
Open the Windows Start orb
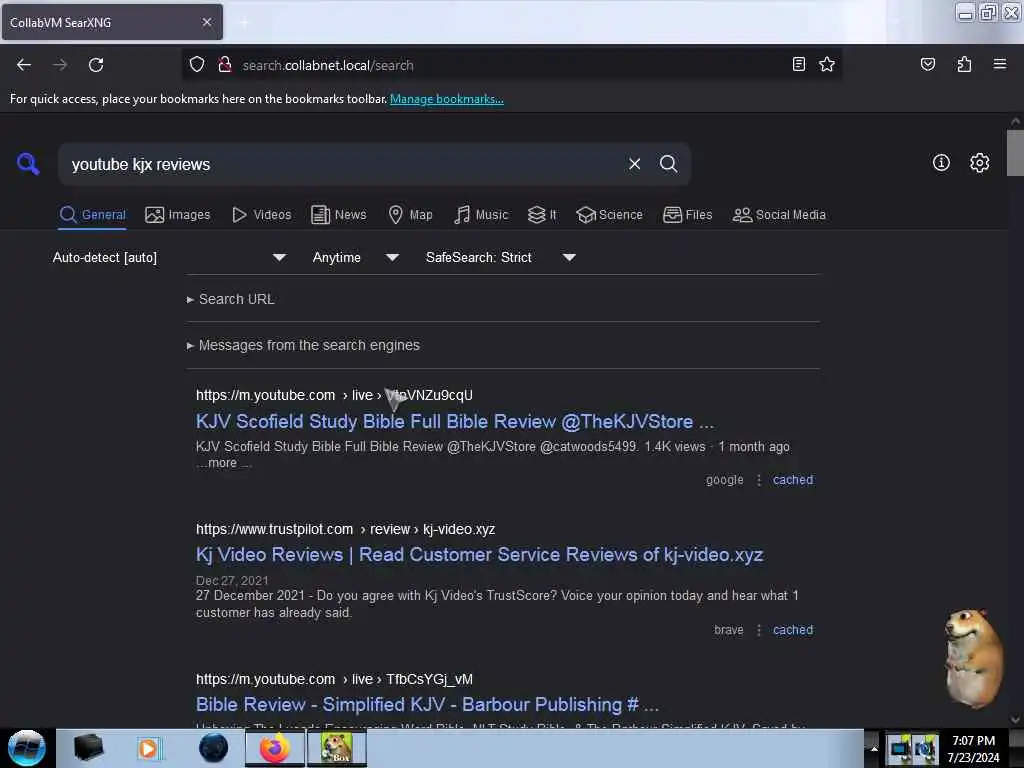[27, 748]
